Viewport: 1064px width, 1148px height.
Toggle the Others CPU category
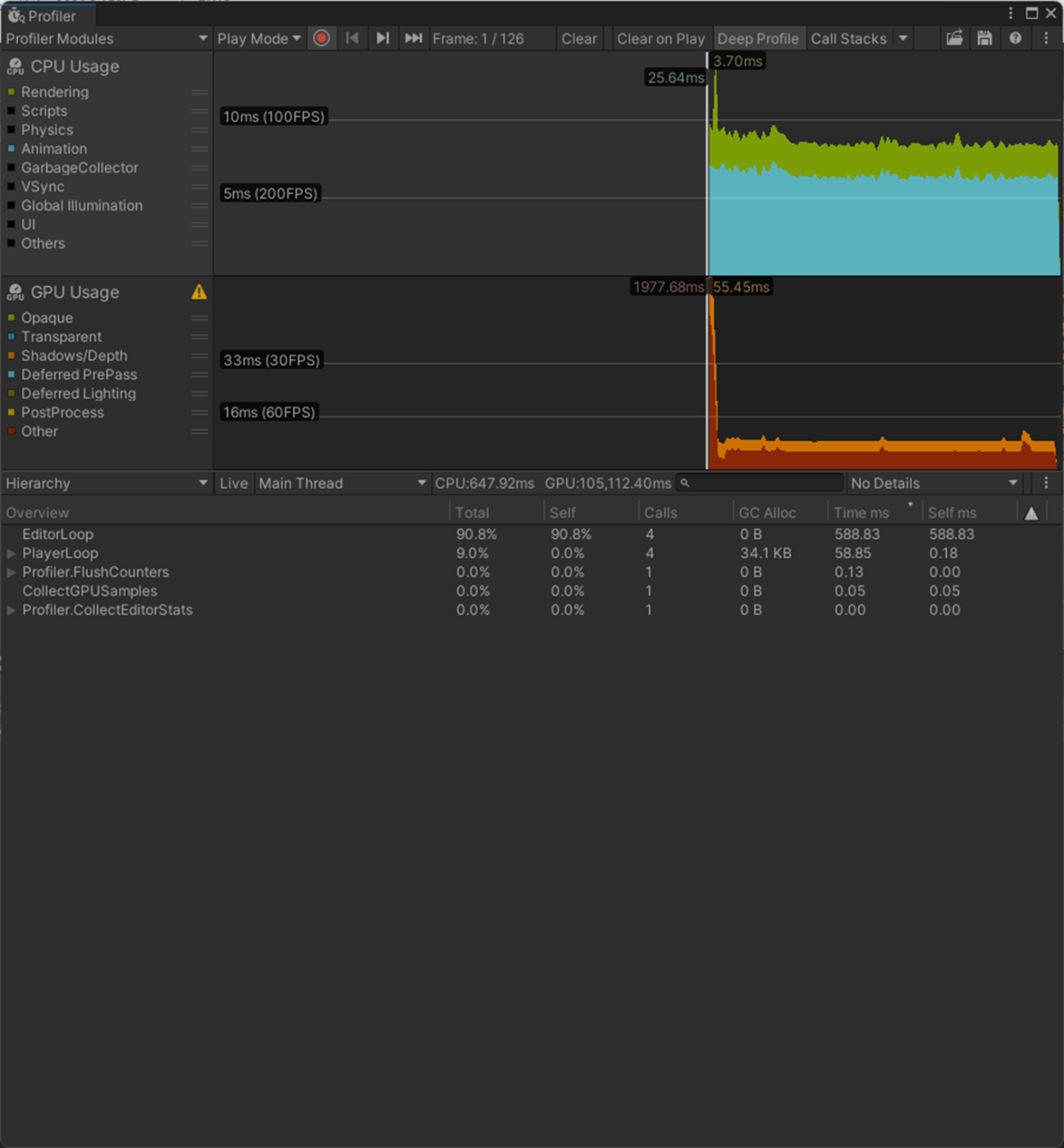(x=11, y=244)
